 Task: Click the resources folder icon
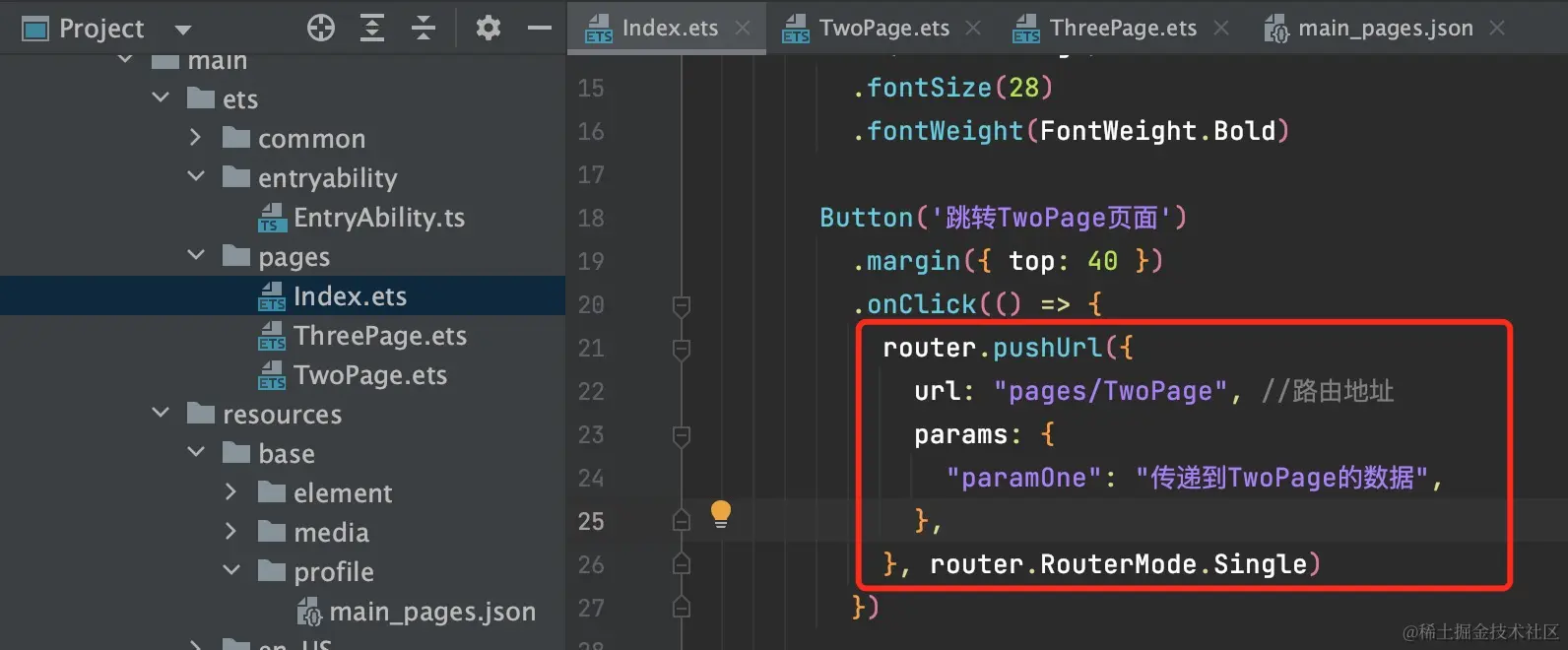pos(201,413)
